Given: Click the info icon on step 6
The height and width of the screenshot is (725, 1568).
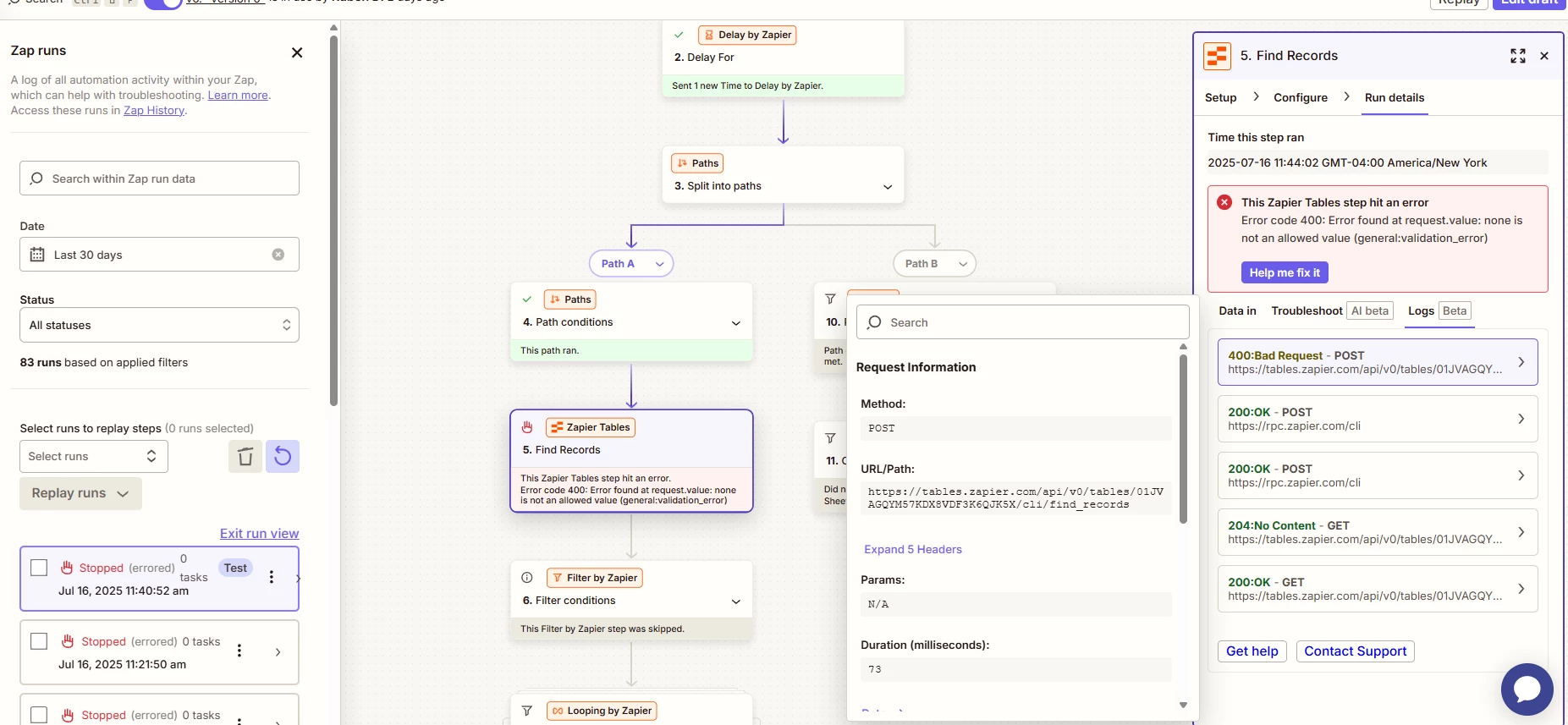Looking at the screenshot, I should coord(527,578).
